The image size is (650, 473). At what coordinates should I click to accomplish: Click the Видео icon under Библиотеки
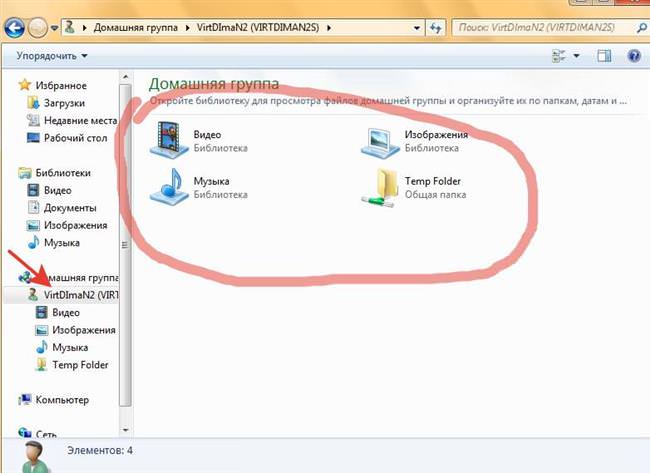[x=33, y=190]
